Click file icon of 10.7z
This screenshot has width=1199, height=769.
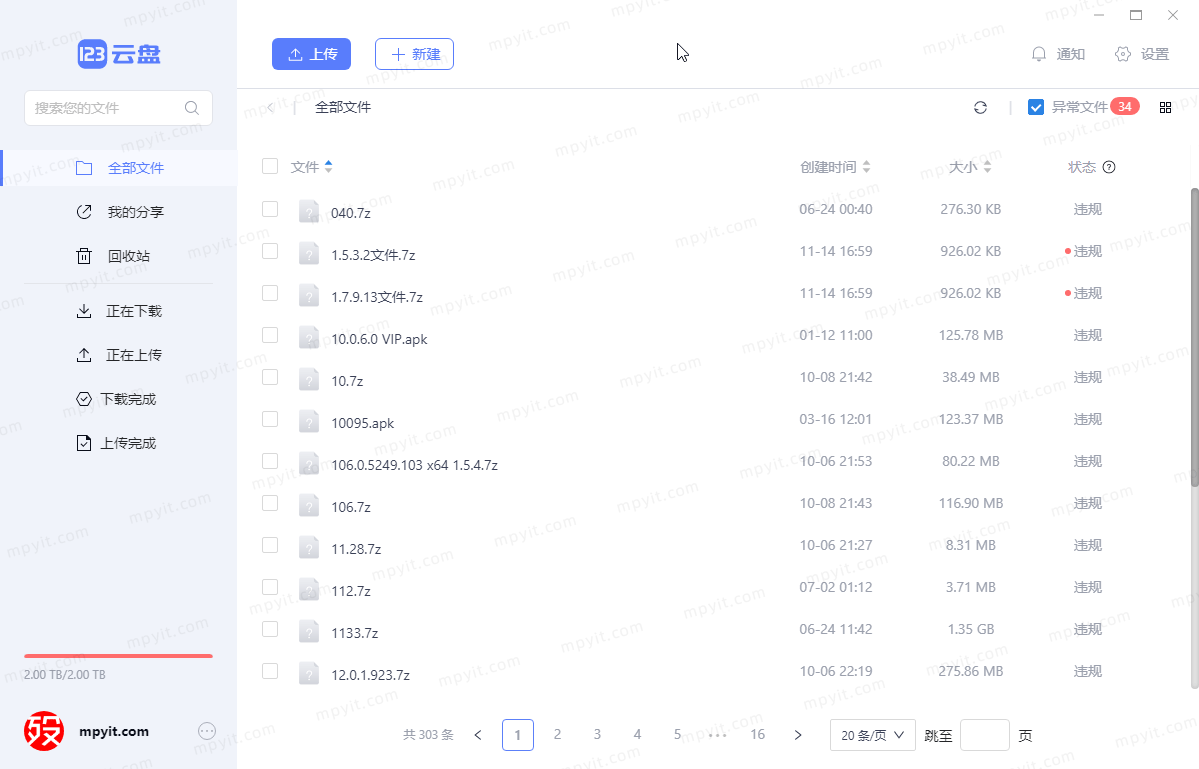(x=309, y=380)
